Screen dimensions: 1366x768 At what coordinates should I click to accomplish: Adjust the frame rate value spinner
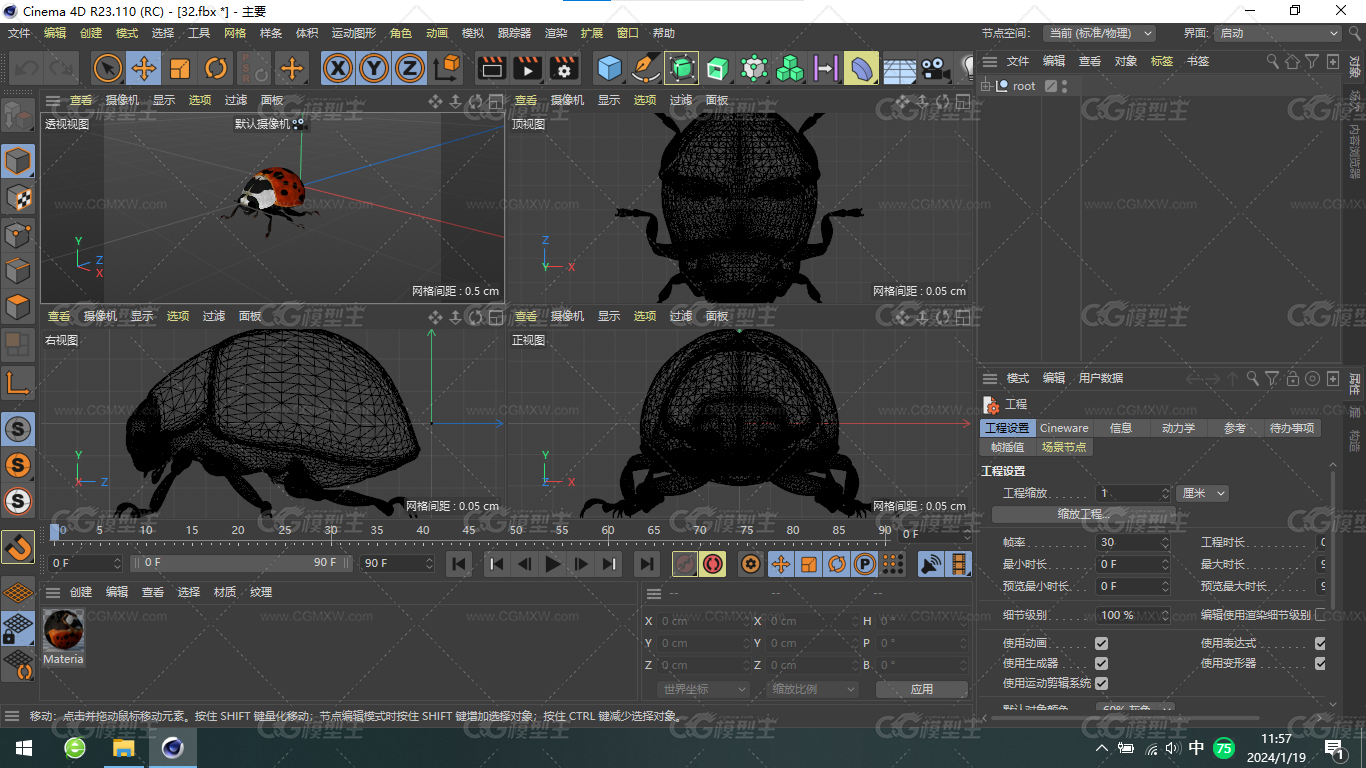[x=1165, y=542]
